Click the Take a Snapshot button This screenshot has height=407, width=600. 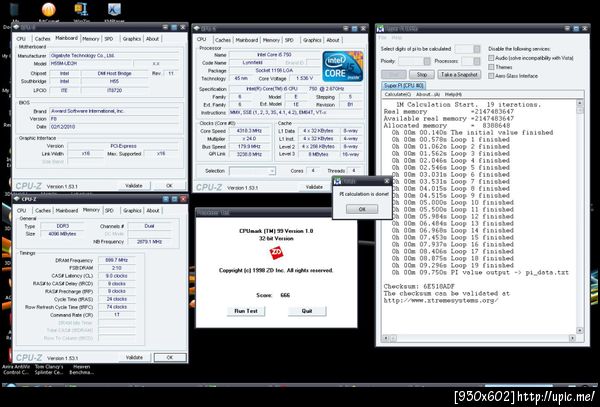tap(459, 75)
